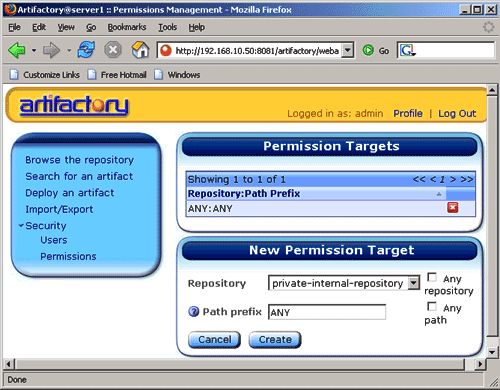
Task: Open Browse the repository link
Action: pos(79,160)
